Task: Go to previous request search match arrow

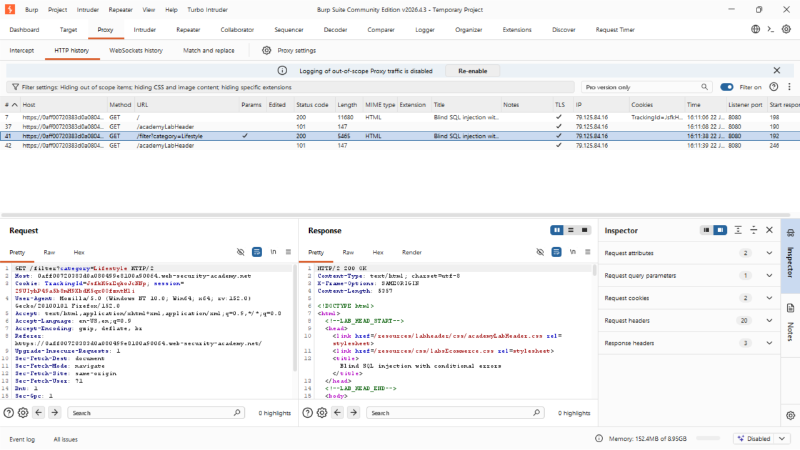Action: (39, 413)
